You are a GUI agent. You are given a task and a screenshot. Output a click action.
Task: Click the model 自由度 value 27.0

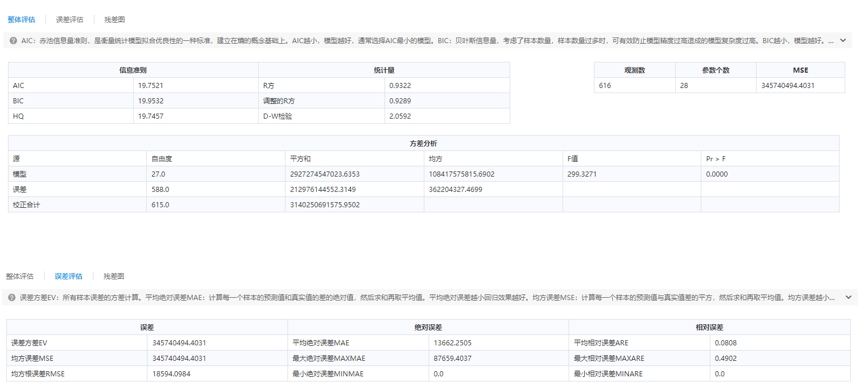pyautogui.click(x=159, y=174)
